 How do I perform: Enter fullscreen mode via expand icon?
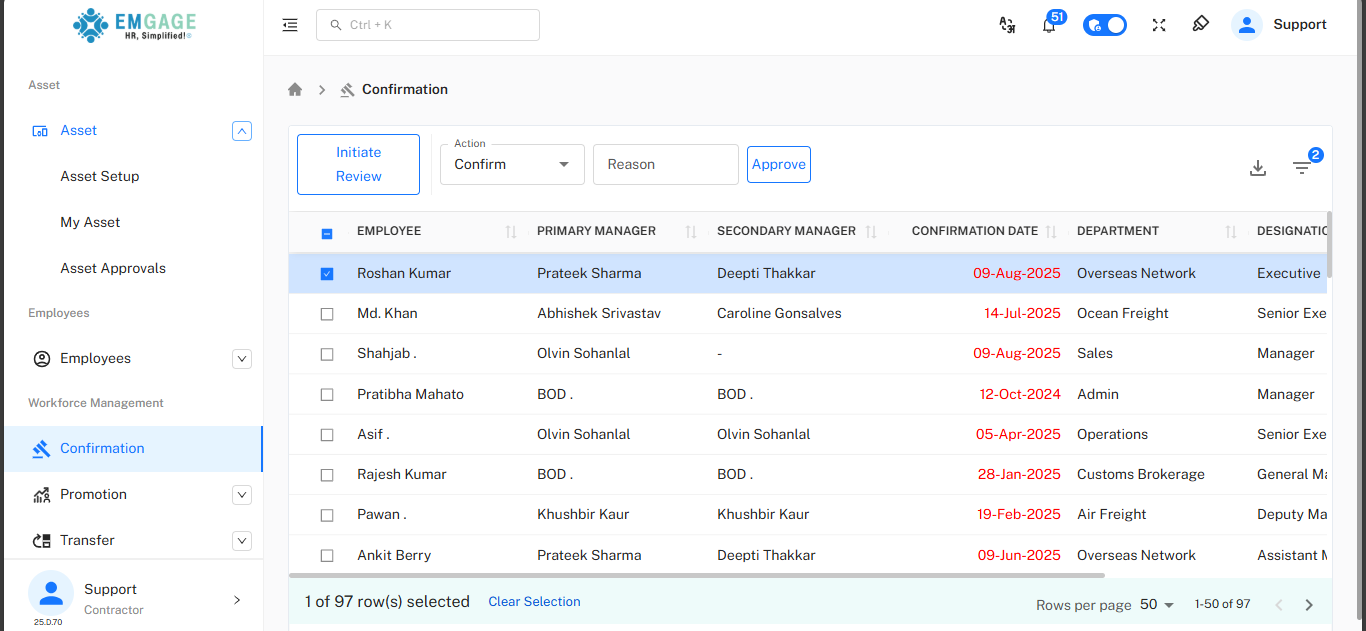point(1159,25)
